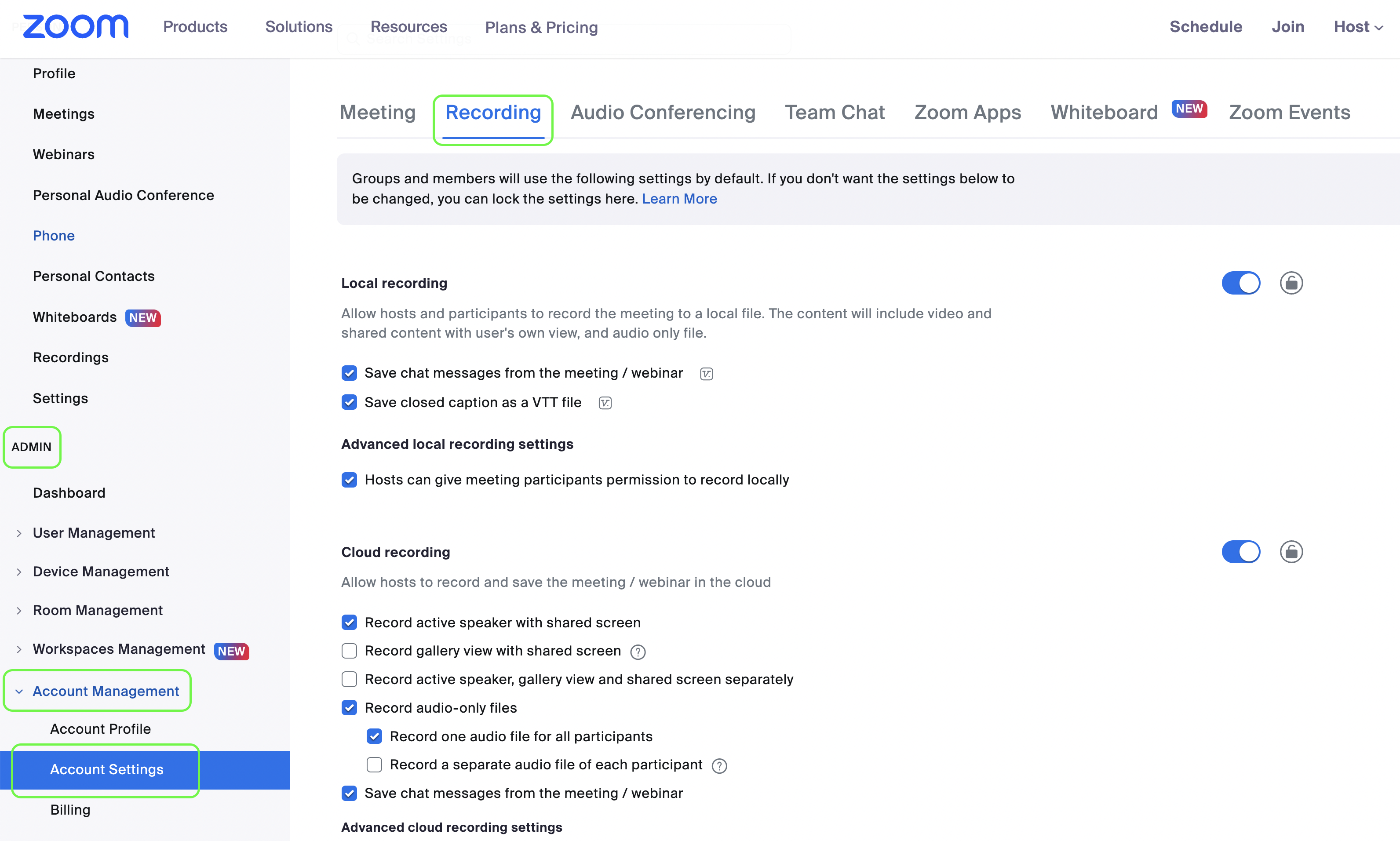
Task: Click modified icon next to VTT file option
Action: pyautogui.click(x=605, y=403)
